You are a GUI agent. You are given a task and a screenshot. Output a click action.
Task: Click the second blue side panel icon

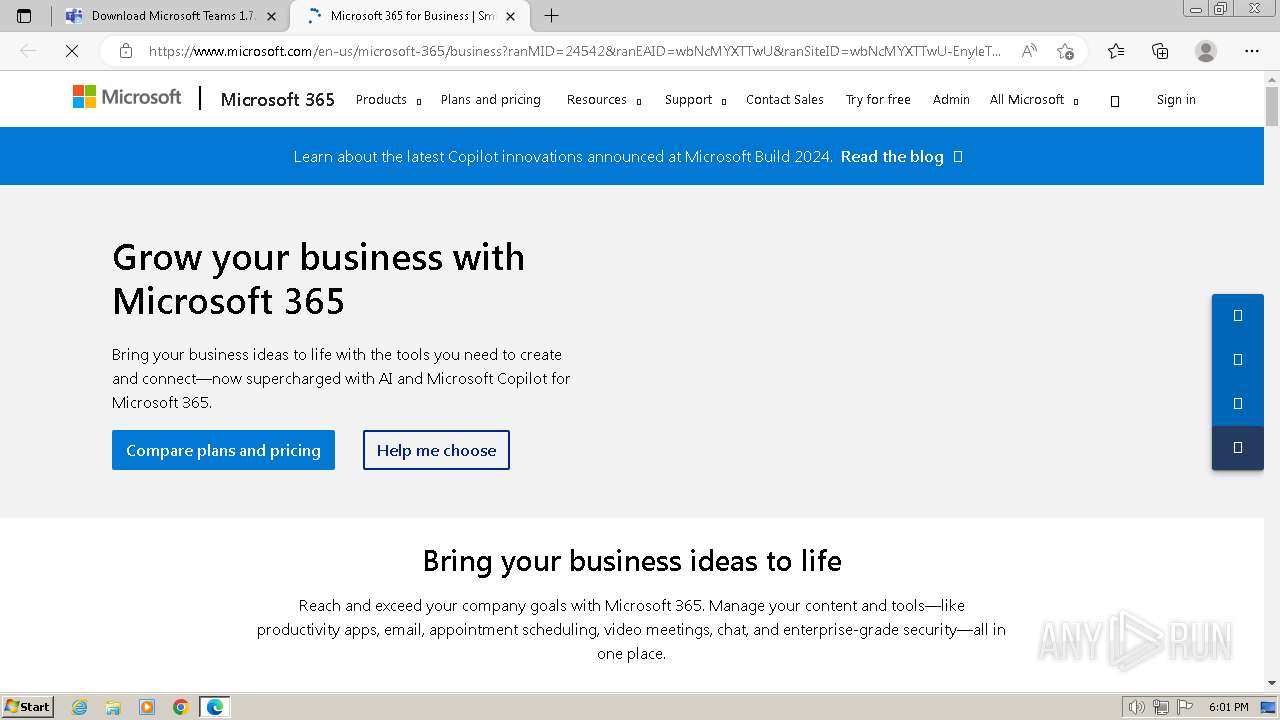pyautogui.click(x=1238, y=360)
